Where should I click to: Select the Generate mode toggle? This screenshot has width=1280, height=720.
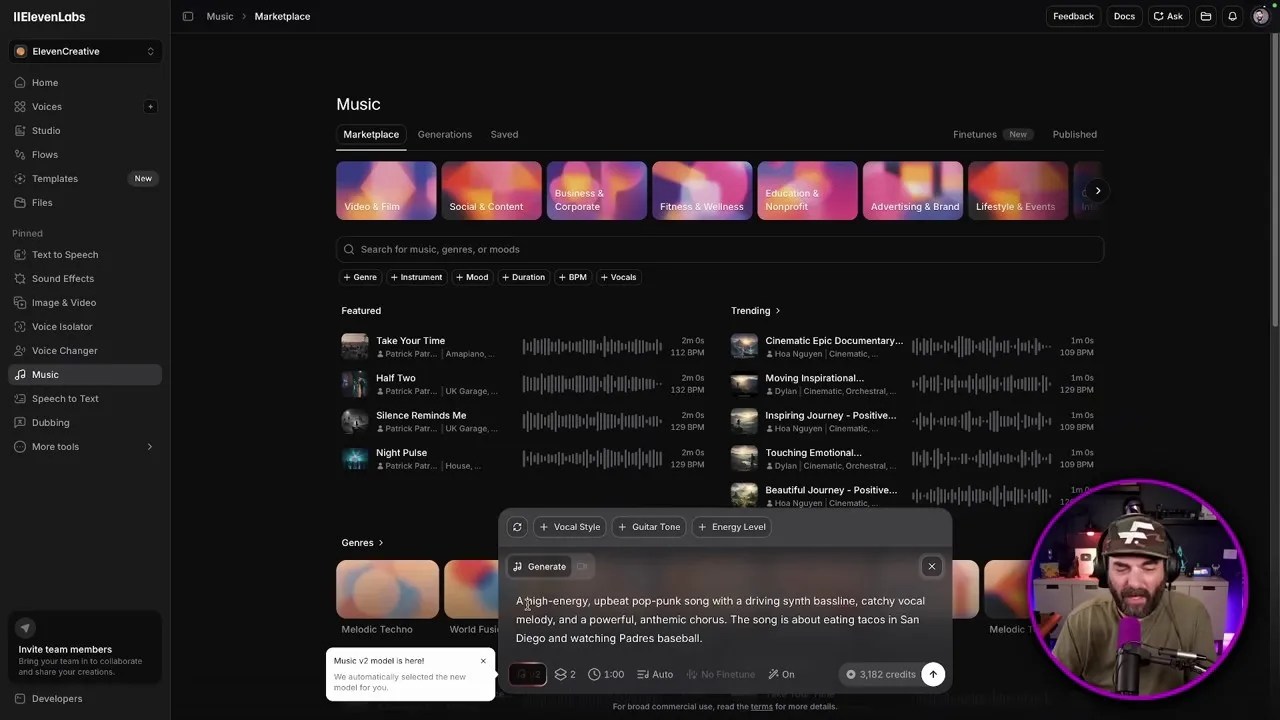539,567
